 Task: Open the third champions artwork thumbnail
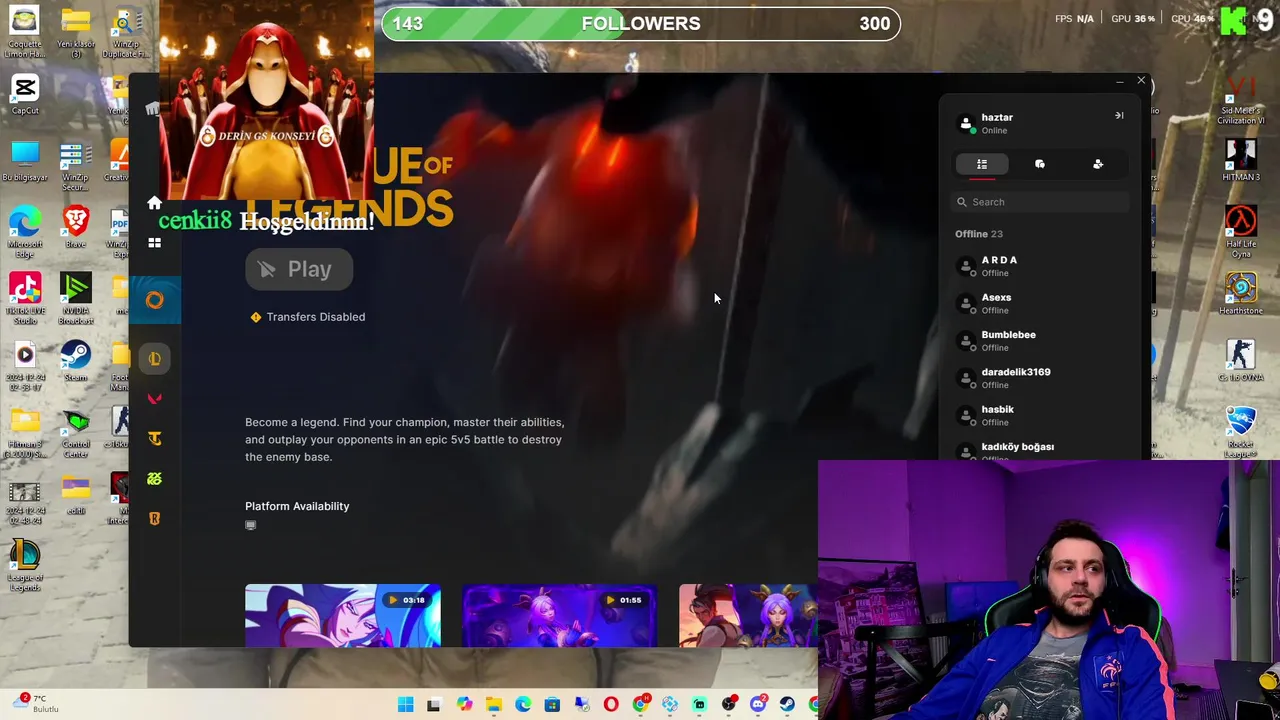tap(748, 615)
